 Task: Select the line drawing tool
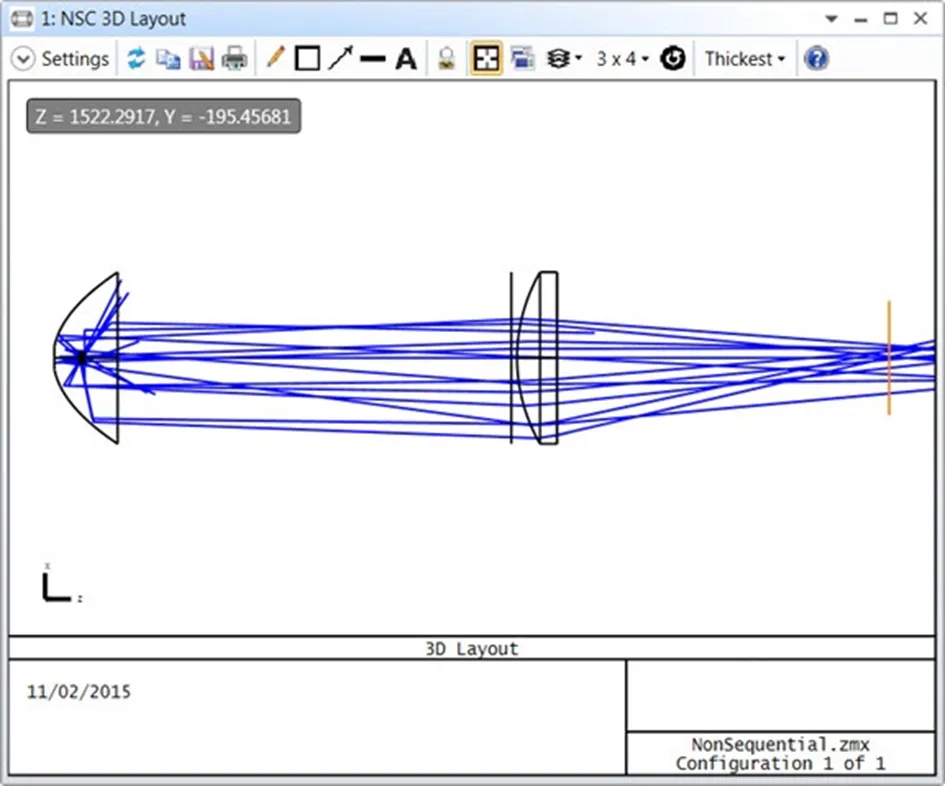tap(372, 58)
